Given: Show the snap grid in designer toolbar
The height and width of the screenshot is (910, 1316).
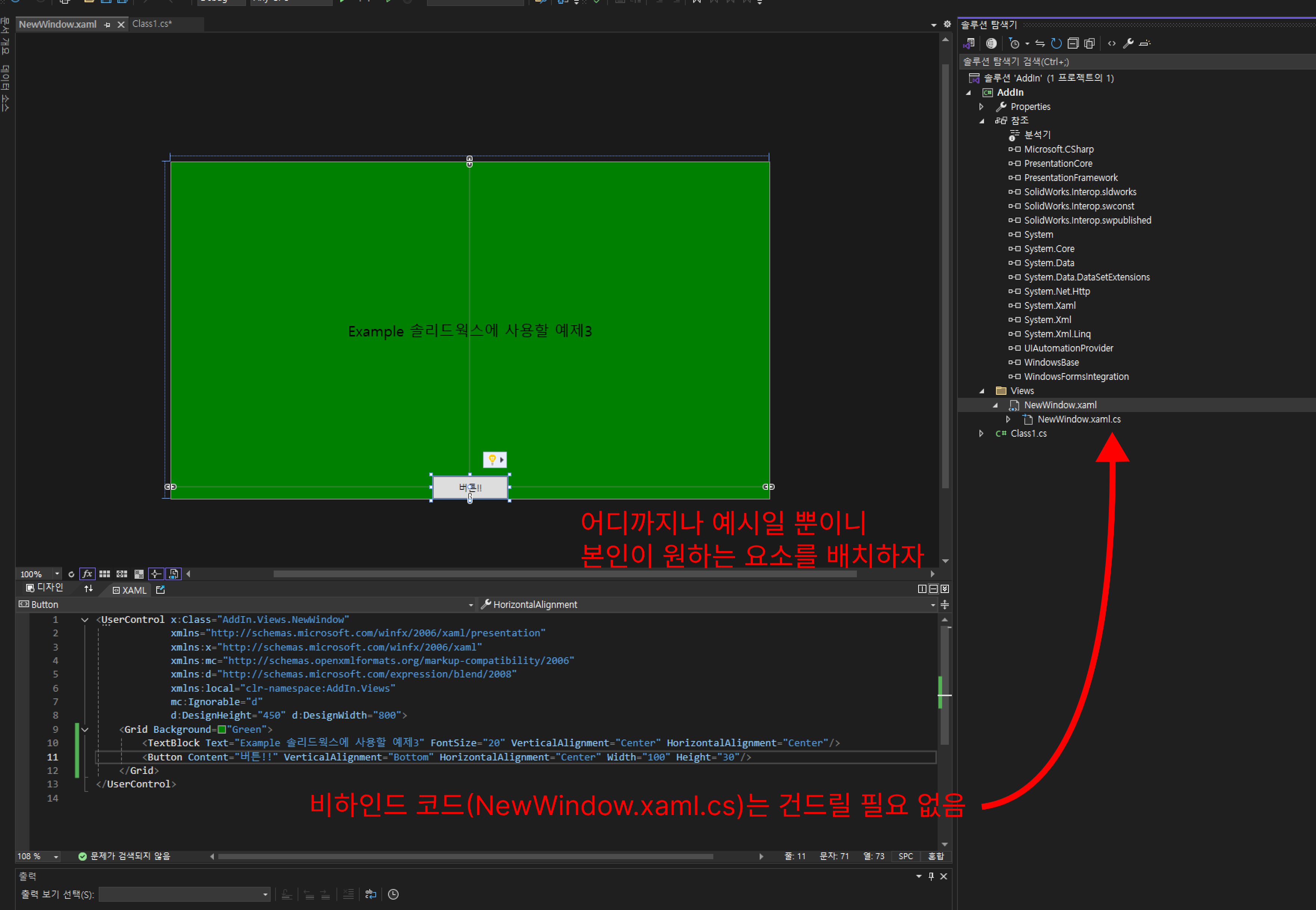Looking at the screenshot, I should click(104, 574).
